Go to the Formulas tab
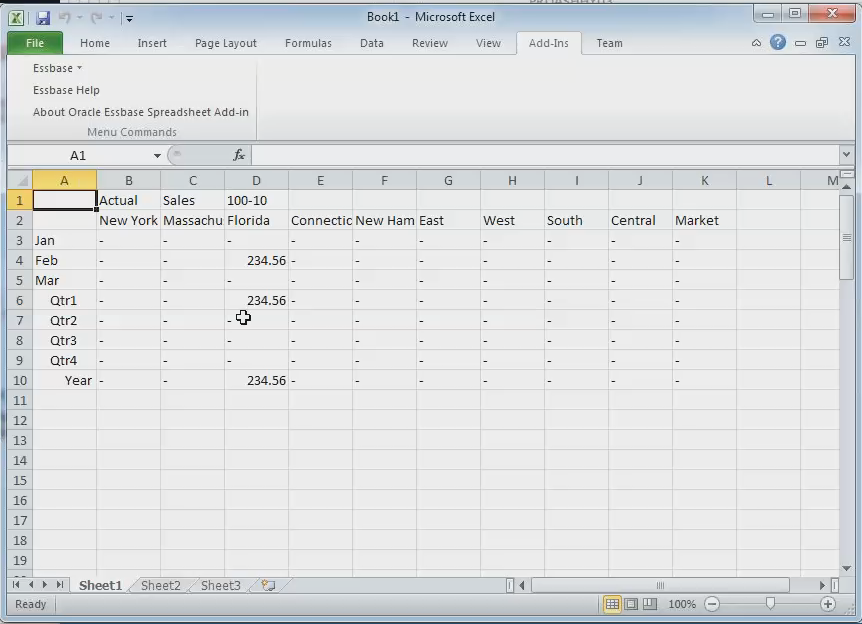This screenshot has width=862, height=624. coord(308,43)
